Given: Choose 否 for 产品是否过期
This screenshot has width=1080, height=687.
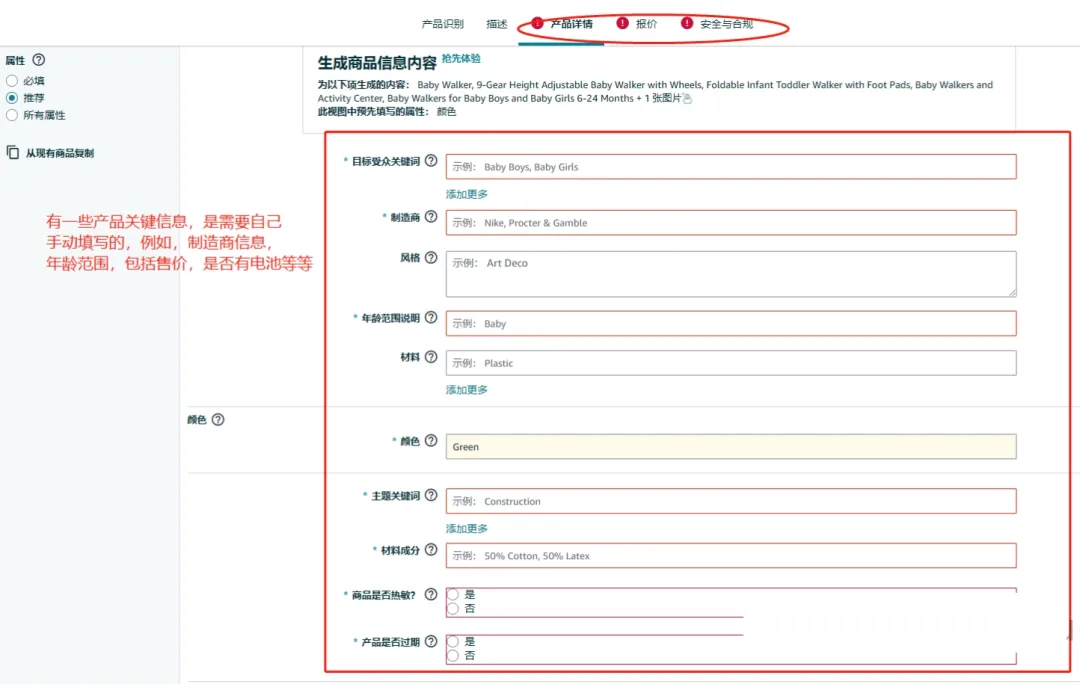Looking at the screenshot, I should click(453, 655).
